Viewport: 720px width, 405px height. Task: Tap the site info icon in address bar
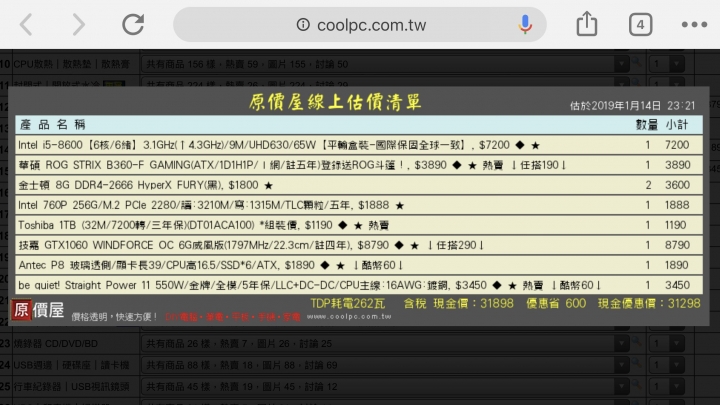[303, 24]
